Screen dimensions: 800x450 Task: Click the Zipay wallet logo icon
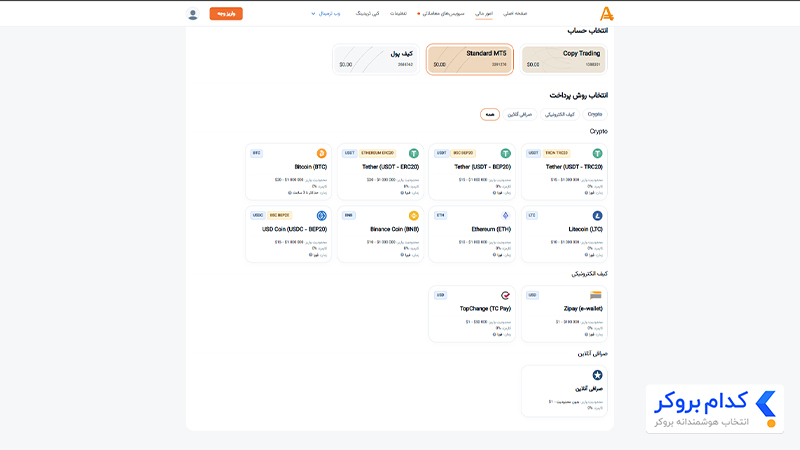(x=595, y=295)
